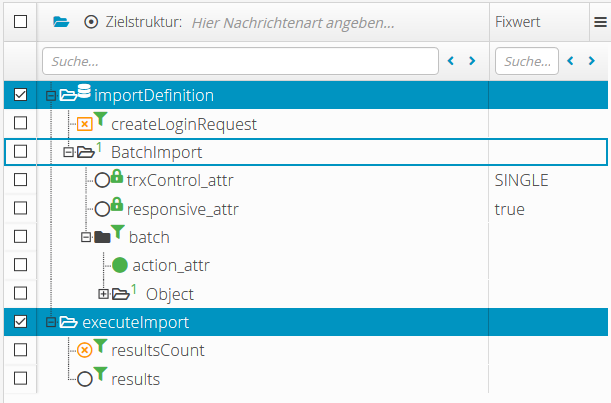The height and width of the screenshot is (403, 611).
Task: Click the green circle icon of action_attr
Action: tap(120, 266)
